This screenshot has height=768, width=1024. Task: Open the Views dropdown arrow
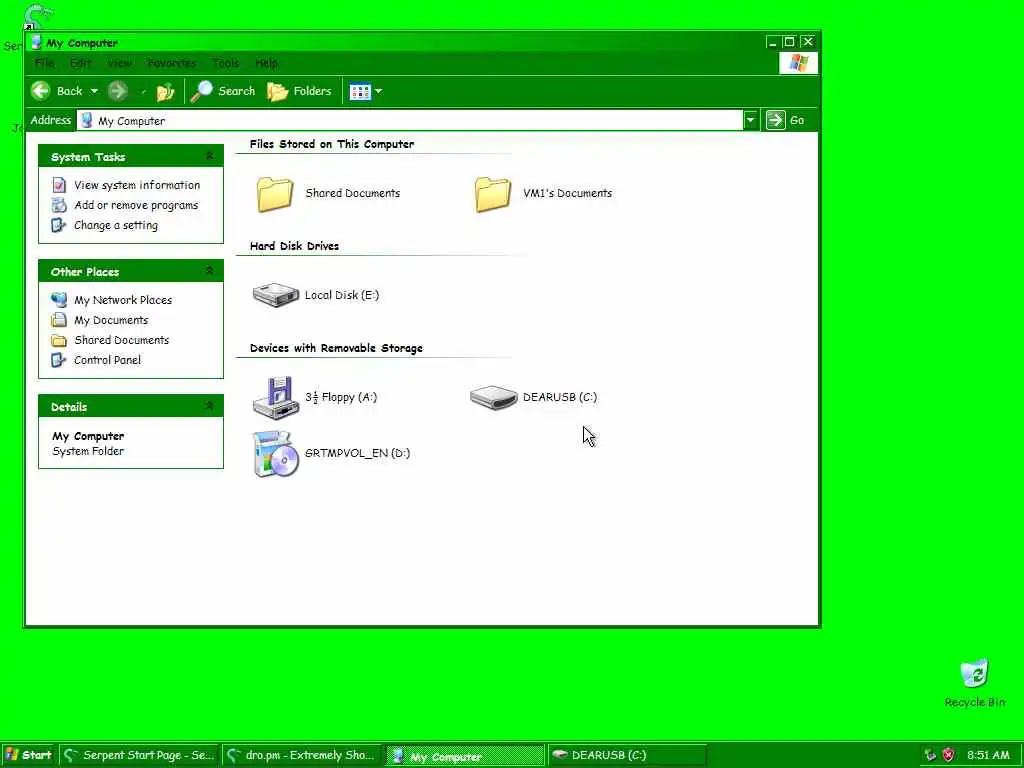(379, 91)
